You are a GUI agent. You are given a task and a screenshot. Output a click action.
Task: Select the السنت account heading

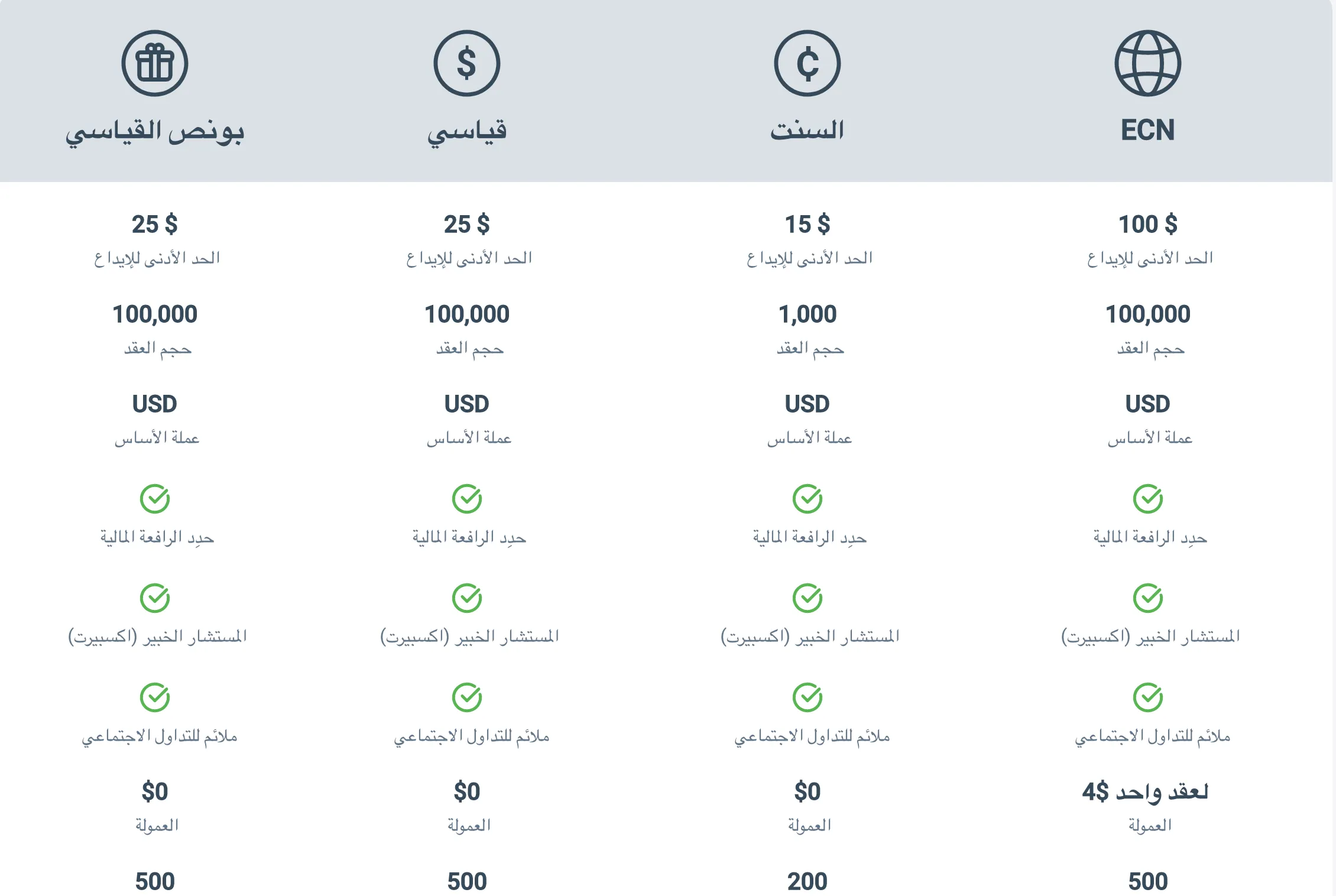click(x=808, y=130)
